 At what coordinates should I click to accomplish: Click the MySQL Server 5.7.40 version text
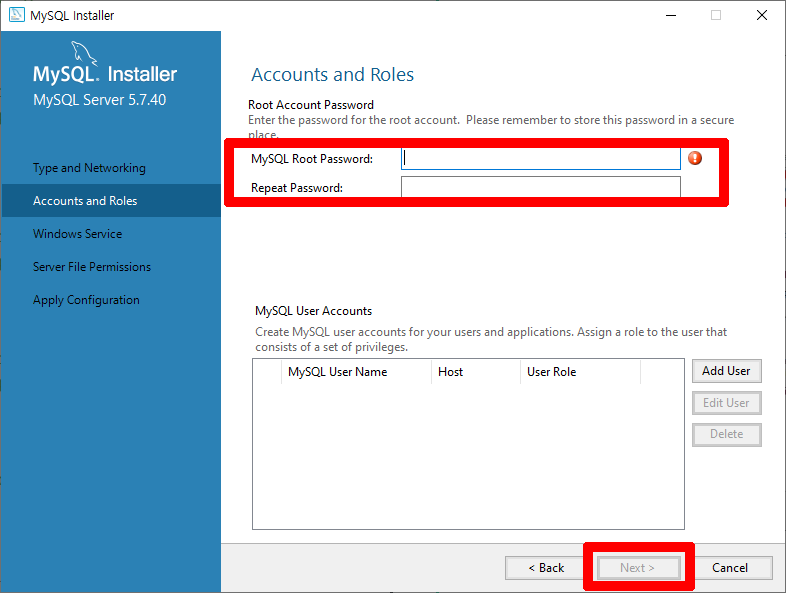pos(99,100)
